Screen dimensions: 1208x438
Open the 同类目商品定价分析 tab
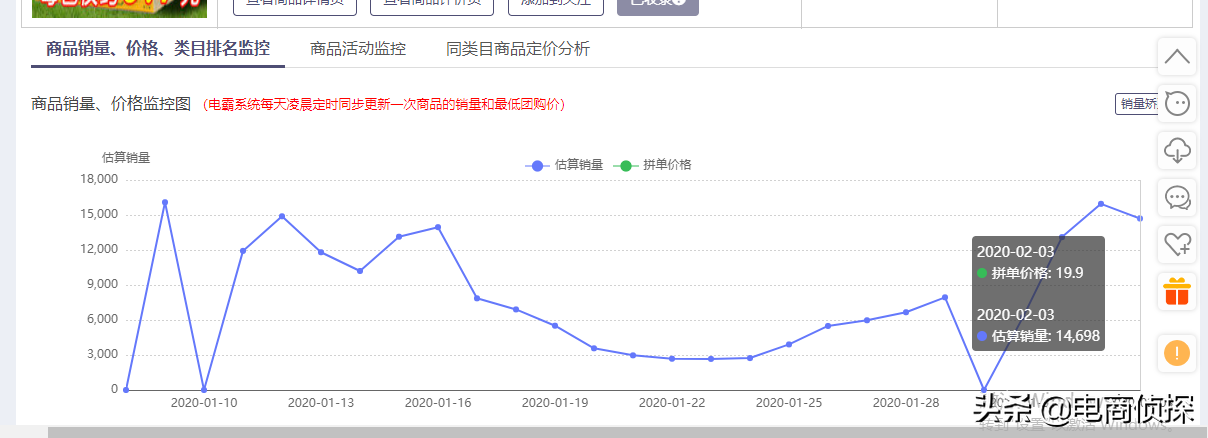(x=518, y=48)
